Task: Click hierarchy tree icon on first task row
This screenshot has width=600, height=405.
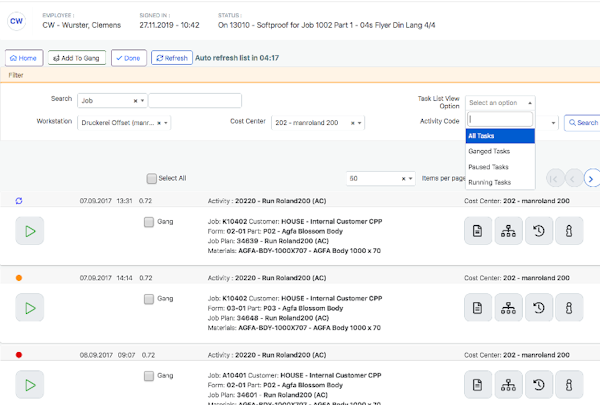Action: [x=510, y=231]
